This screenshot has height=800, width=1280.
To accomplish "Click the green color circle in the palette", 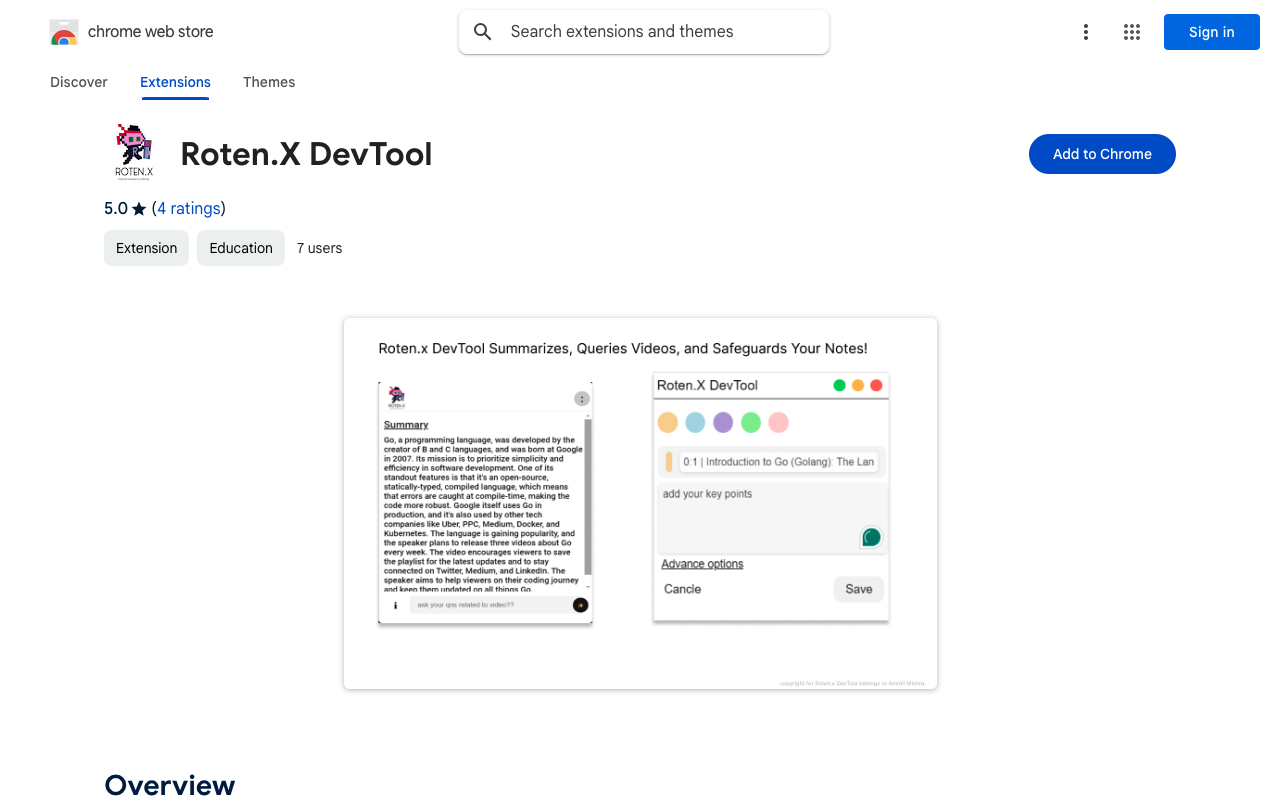I will (x=751, y=422).
